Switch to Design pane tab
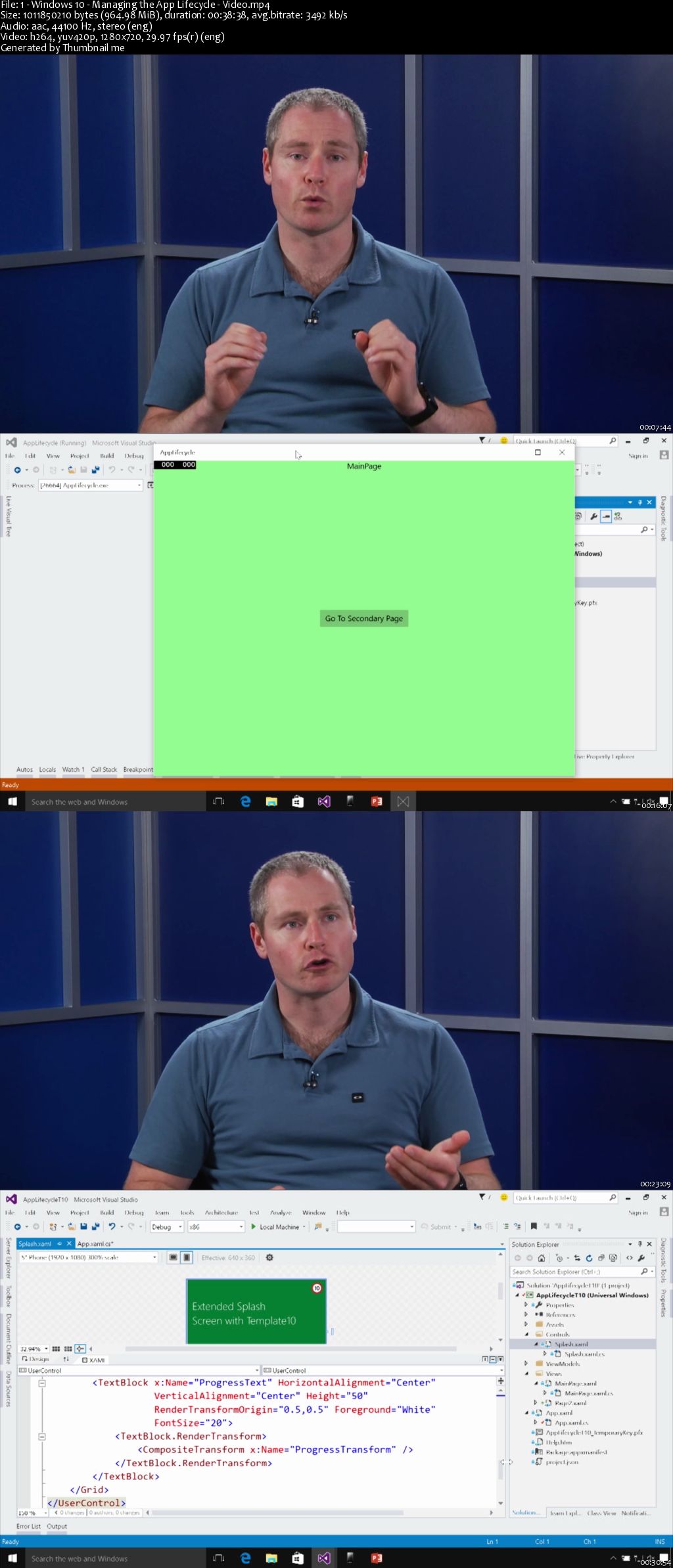Viewport: 673px width, 1568px height. tap(35, 1359)
